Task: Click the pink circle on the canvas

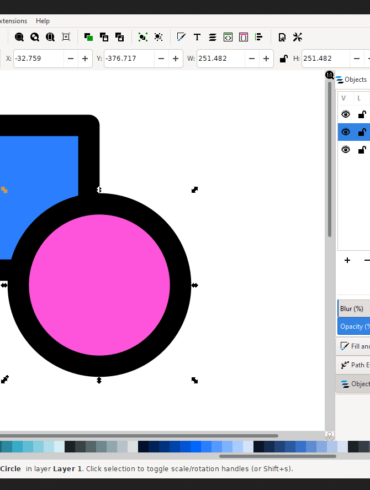Action: (x=99, y=285)
